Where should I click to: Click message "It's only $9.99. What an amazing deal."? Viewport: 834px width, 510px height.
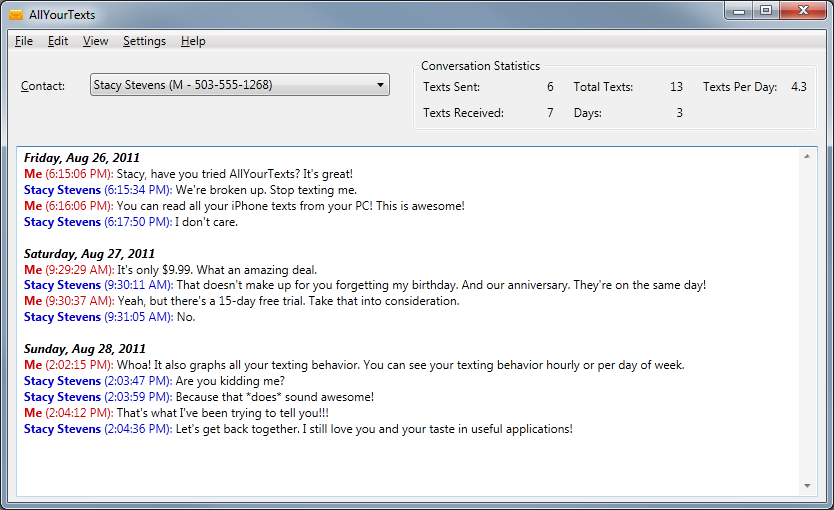217,270
